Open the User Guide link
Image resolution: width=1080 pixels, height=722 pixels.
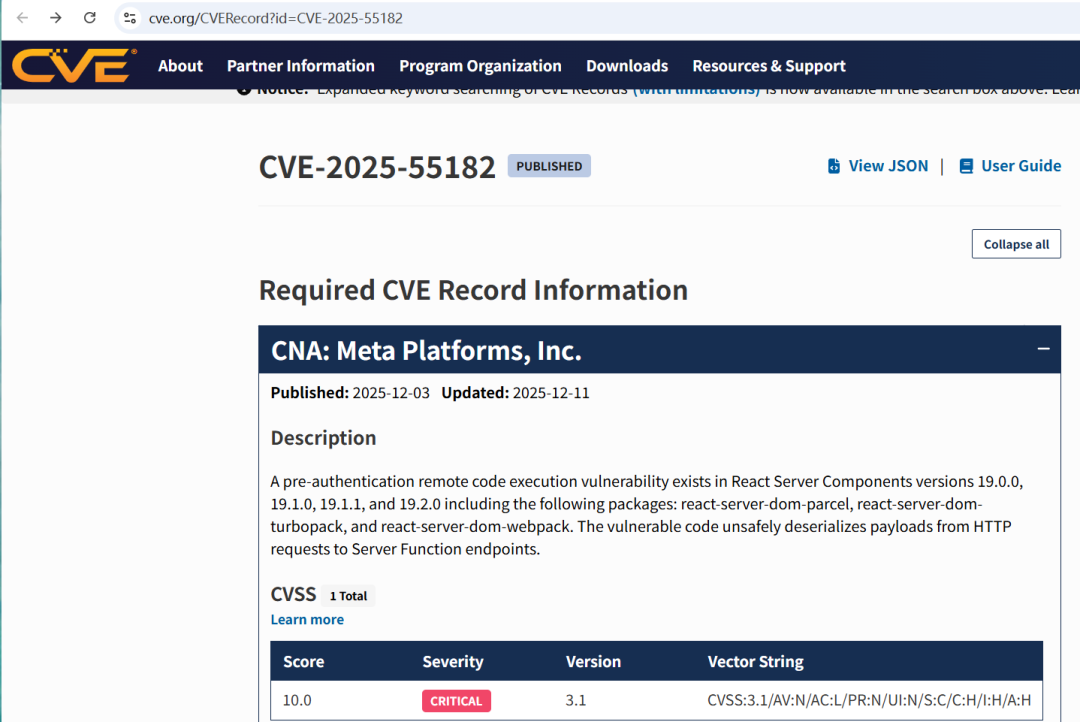pos(1021,166)
